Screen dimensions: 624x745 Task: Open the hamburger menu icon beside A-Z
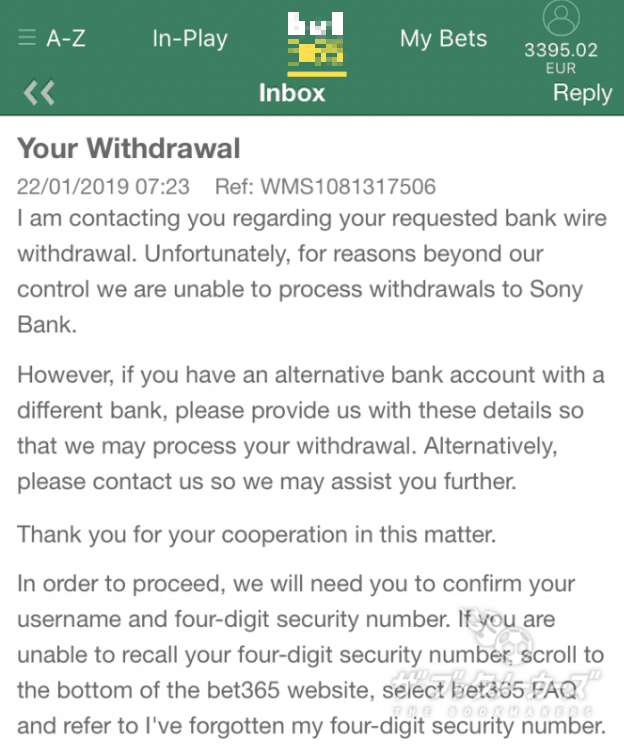pos(27,38)
